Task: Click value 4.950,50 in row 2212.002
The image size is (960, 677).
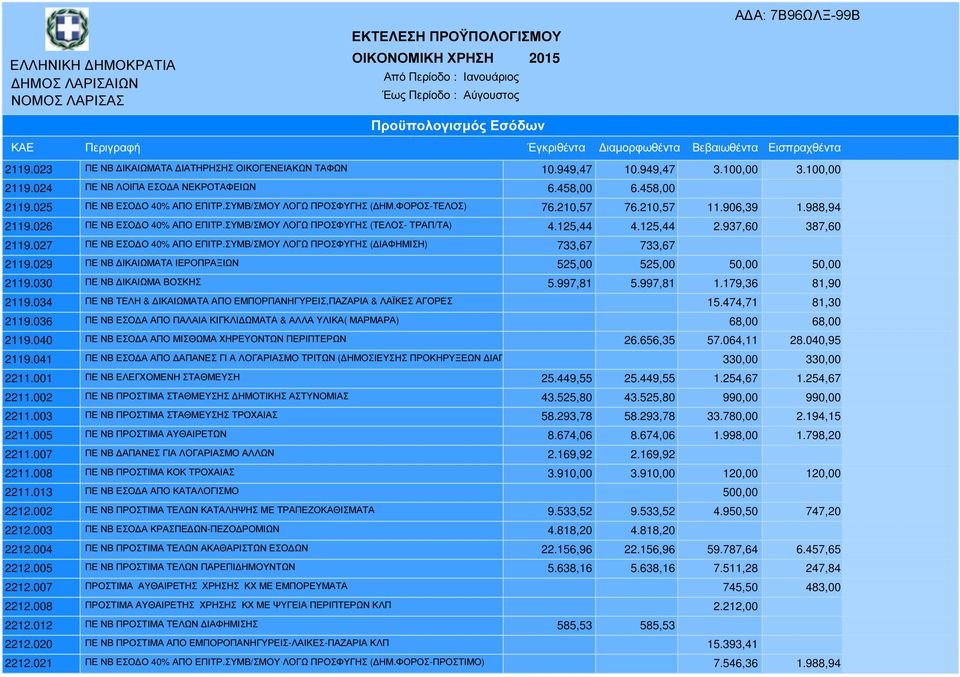Action: tap(735, 512)
